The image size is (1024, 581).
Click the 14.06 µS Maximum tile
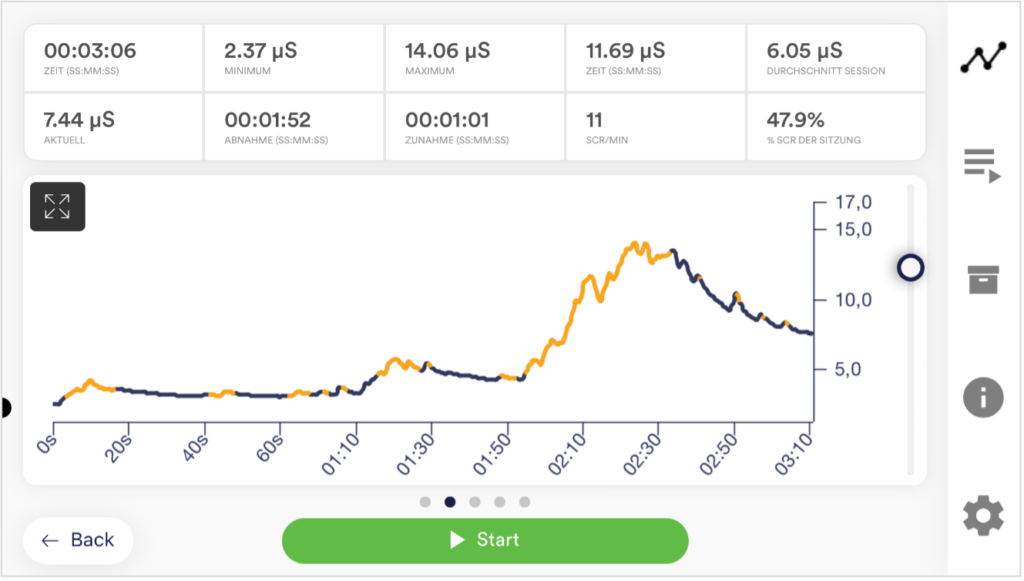pyautogui.click(x=475, y=58)
